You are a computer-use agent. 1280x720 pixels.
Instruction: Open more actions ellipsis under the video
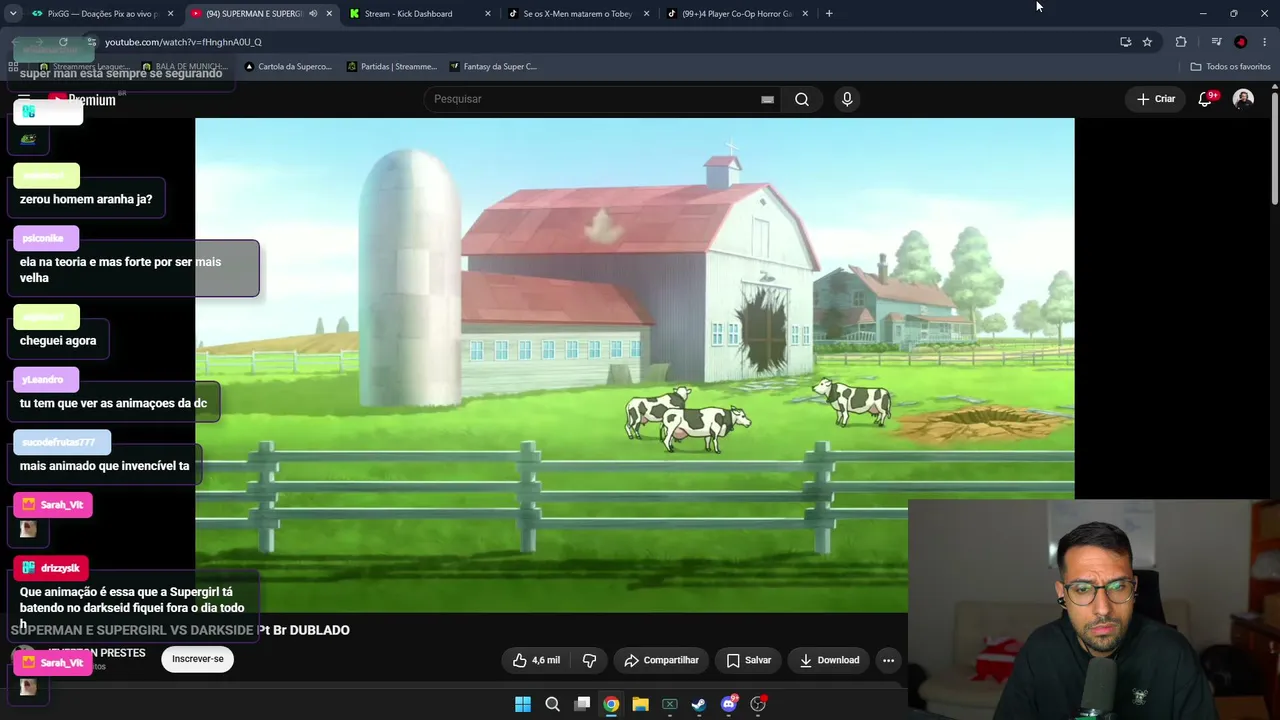[x=888, y=660]
